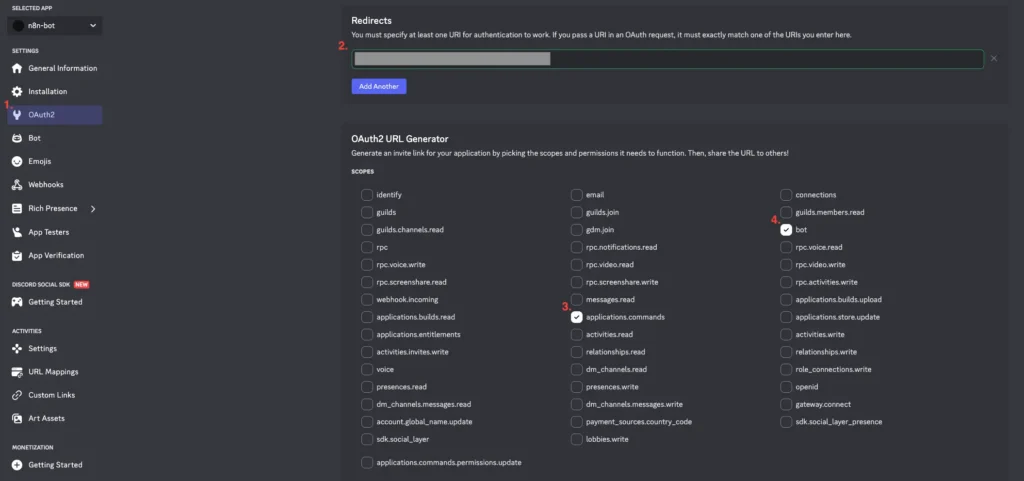1024x481 pixels.
Task: Click the General Information home icon
Action: [x=17, y=69]
